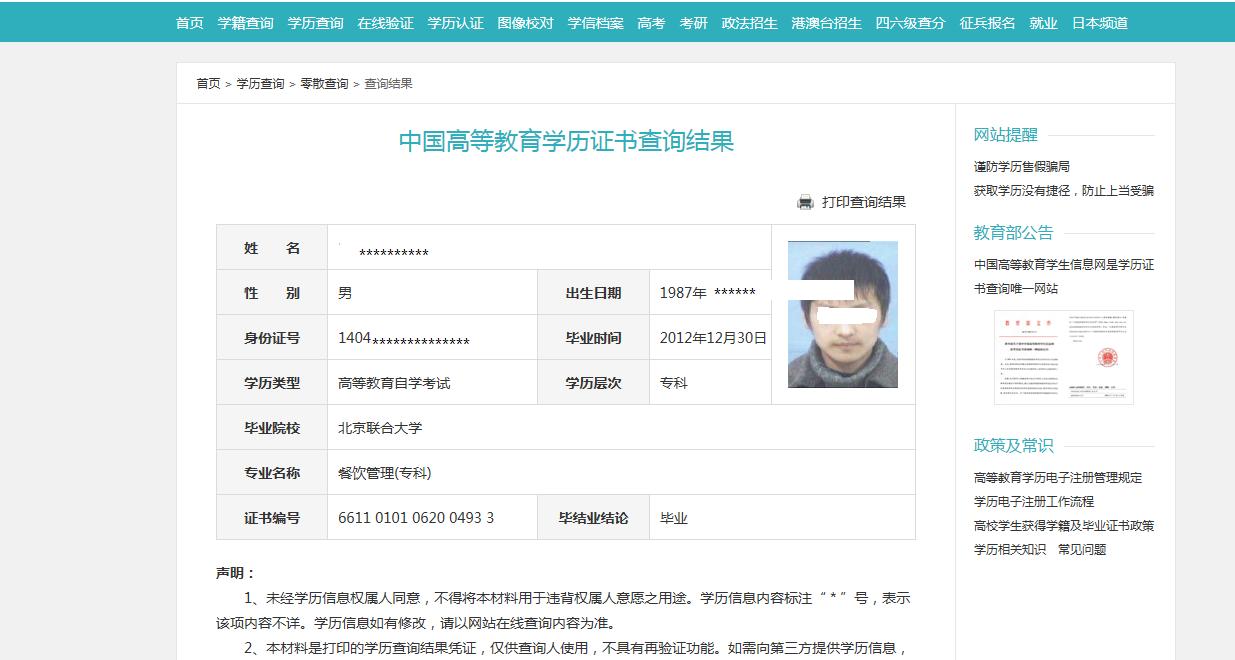1235x660 pixels.
Task: Click the printer icon beside 打印查询结果
Action: tap(805, 202)
